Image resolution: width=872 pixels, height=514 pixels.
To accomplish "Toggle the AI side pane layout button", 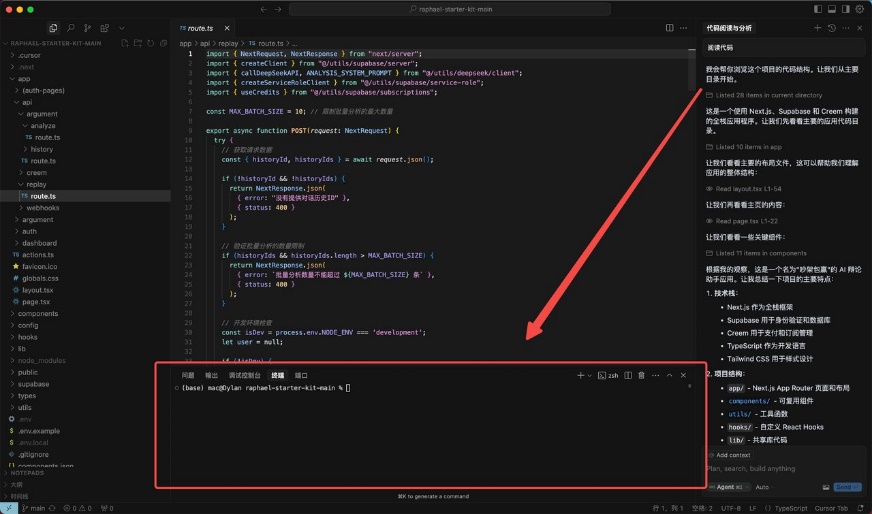I will tap(844, 9).
